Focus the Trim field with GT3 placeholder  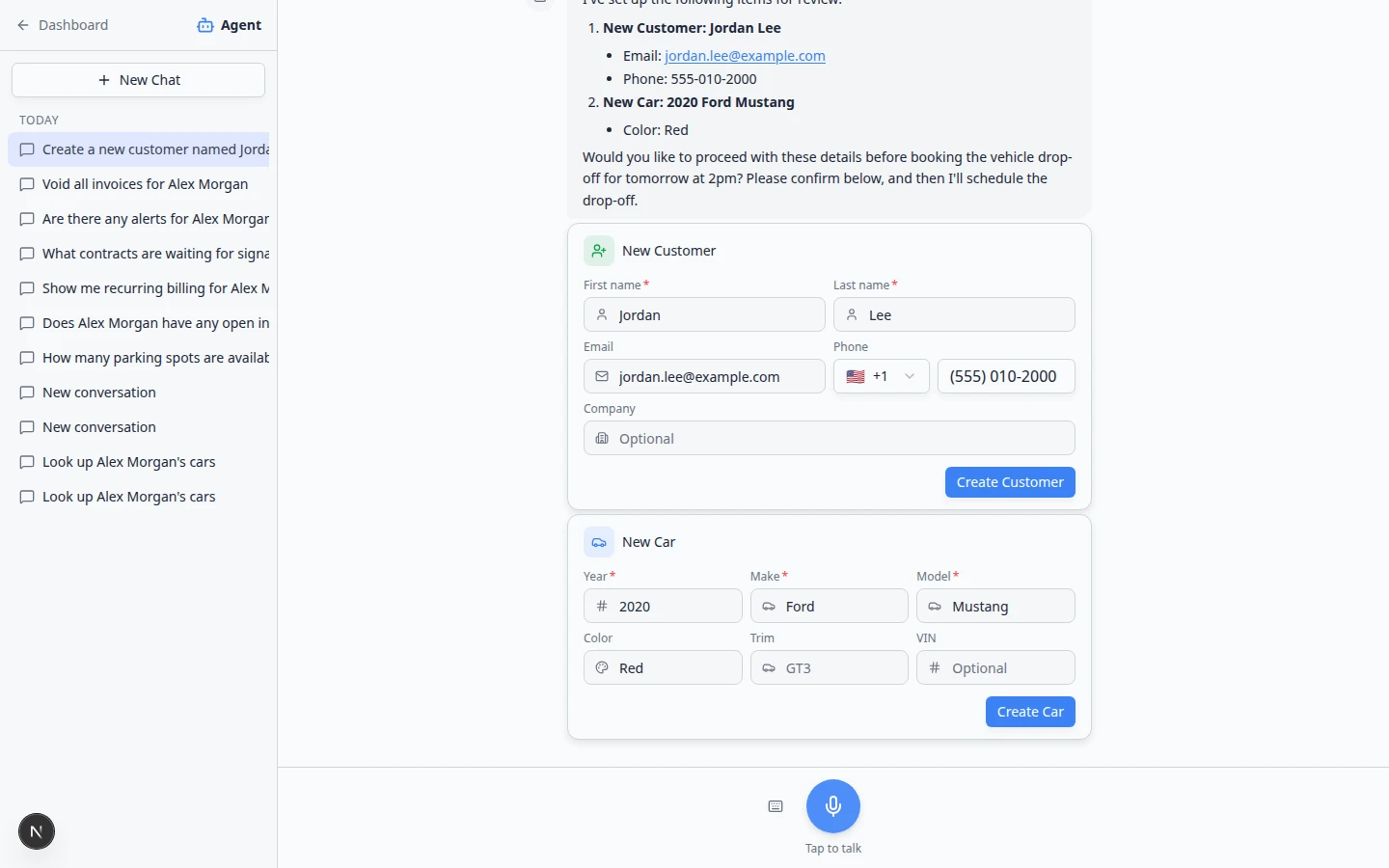(830, 667)
